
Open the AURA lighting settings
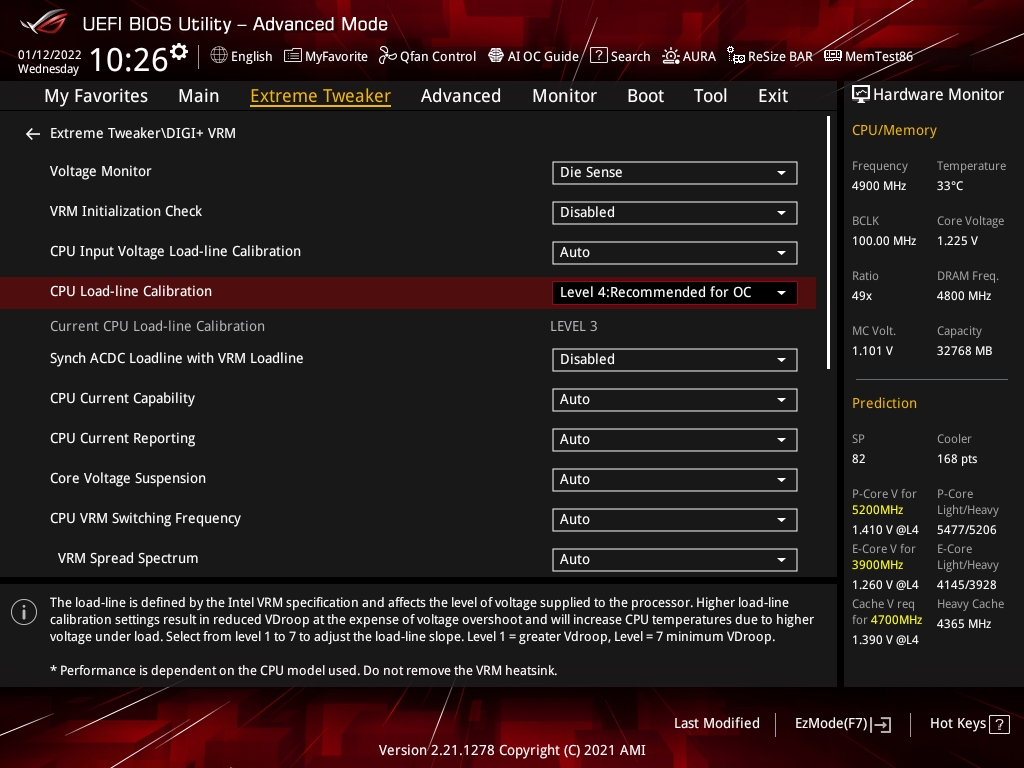click(x=689, y=56)
